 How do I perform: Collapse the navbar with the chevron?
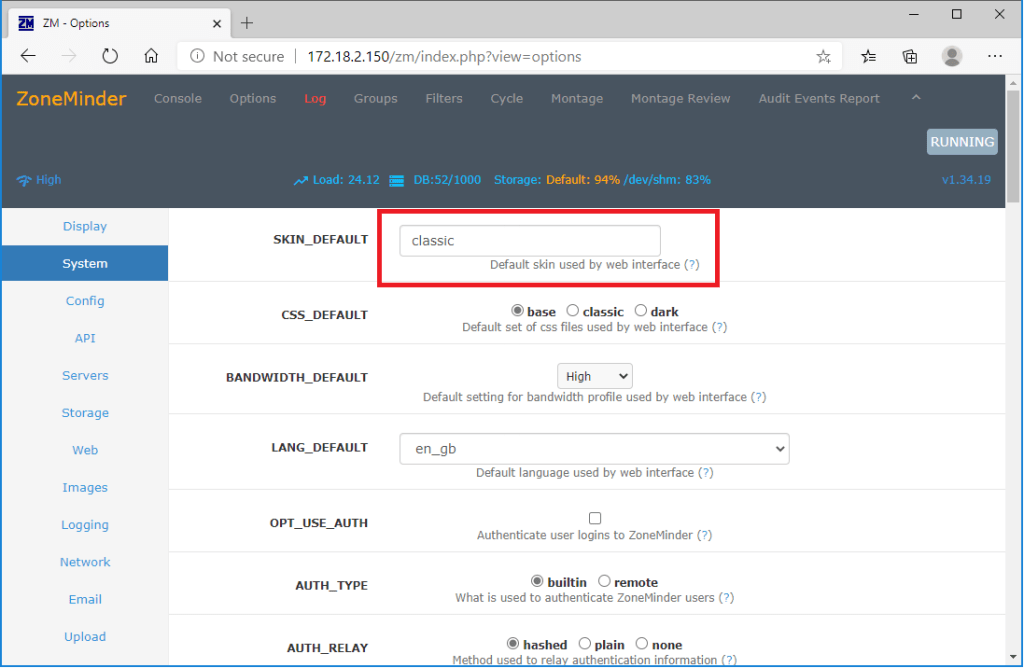(x=916, y=97)
